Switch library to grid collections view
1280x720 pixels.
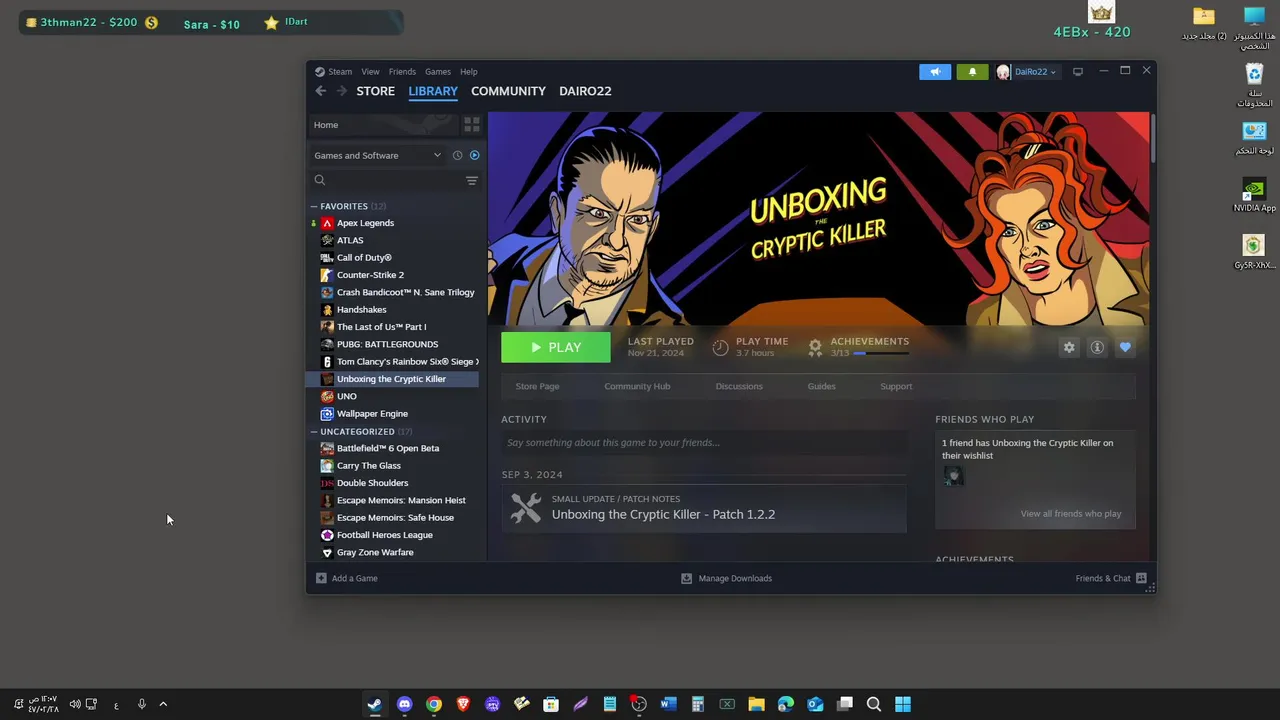(472, 125)
